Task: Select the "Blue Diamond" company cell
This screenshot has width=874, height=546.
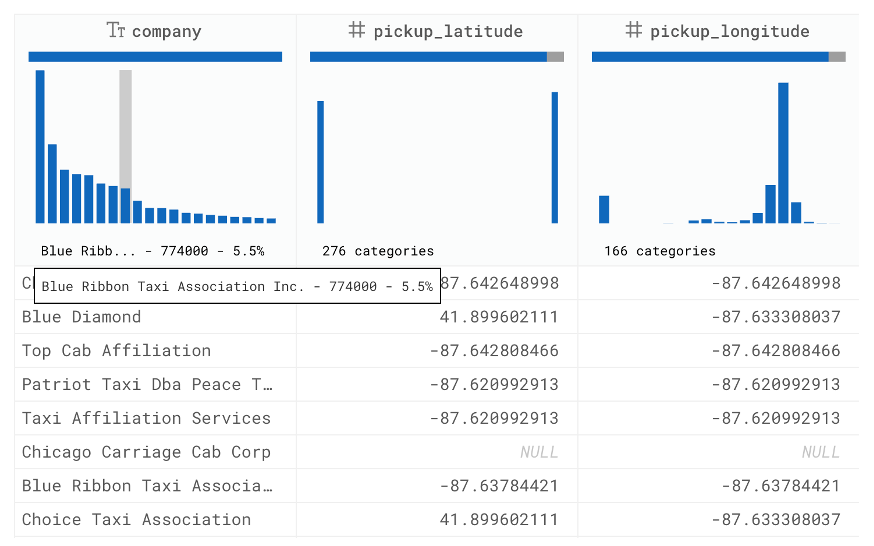Action: tap(82, 317)
